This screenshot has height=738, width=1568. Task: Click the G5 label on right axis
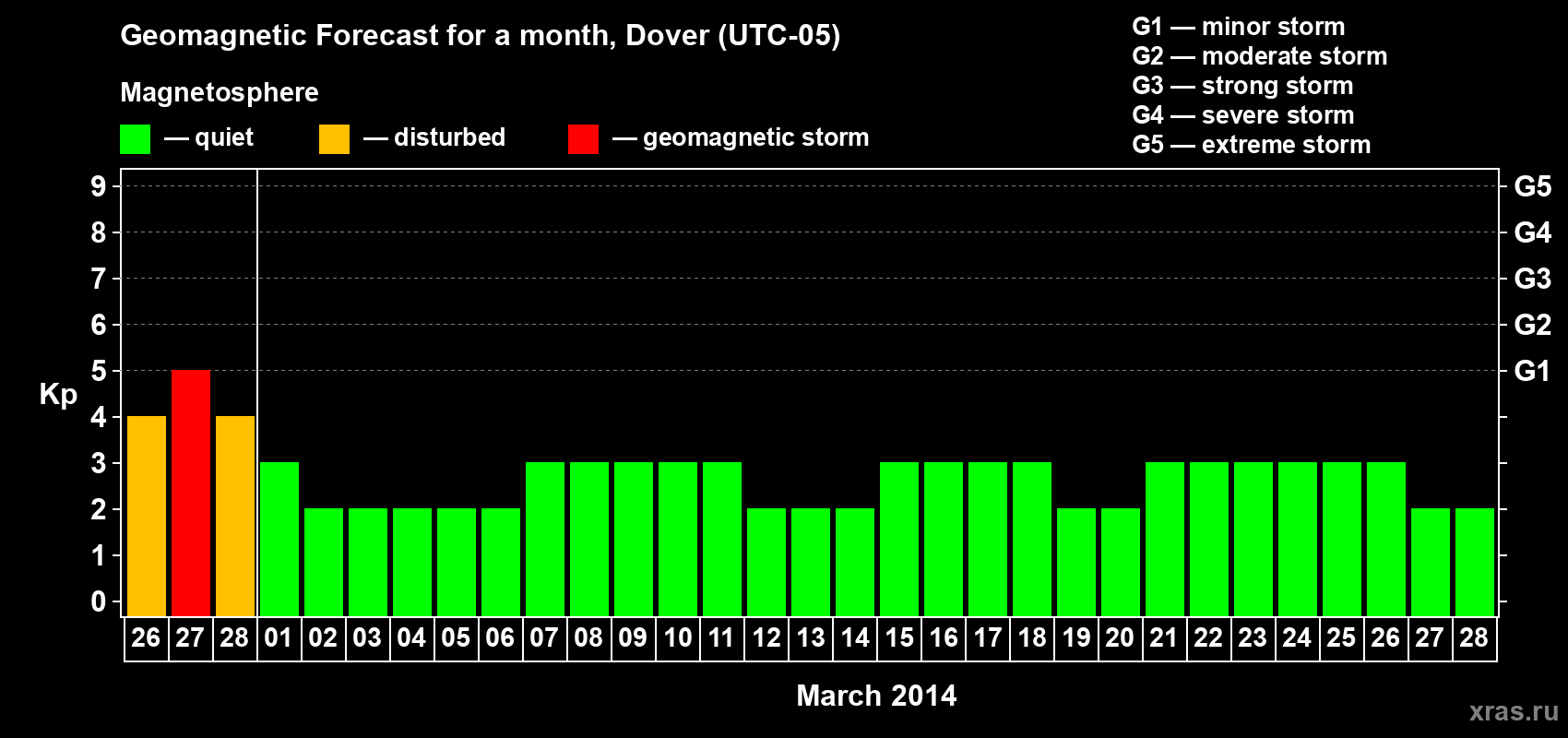tap(1533, 186)
